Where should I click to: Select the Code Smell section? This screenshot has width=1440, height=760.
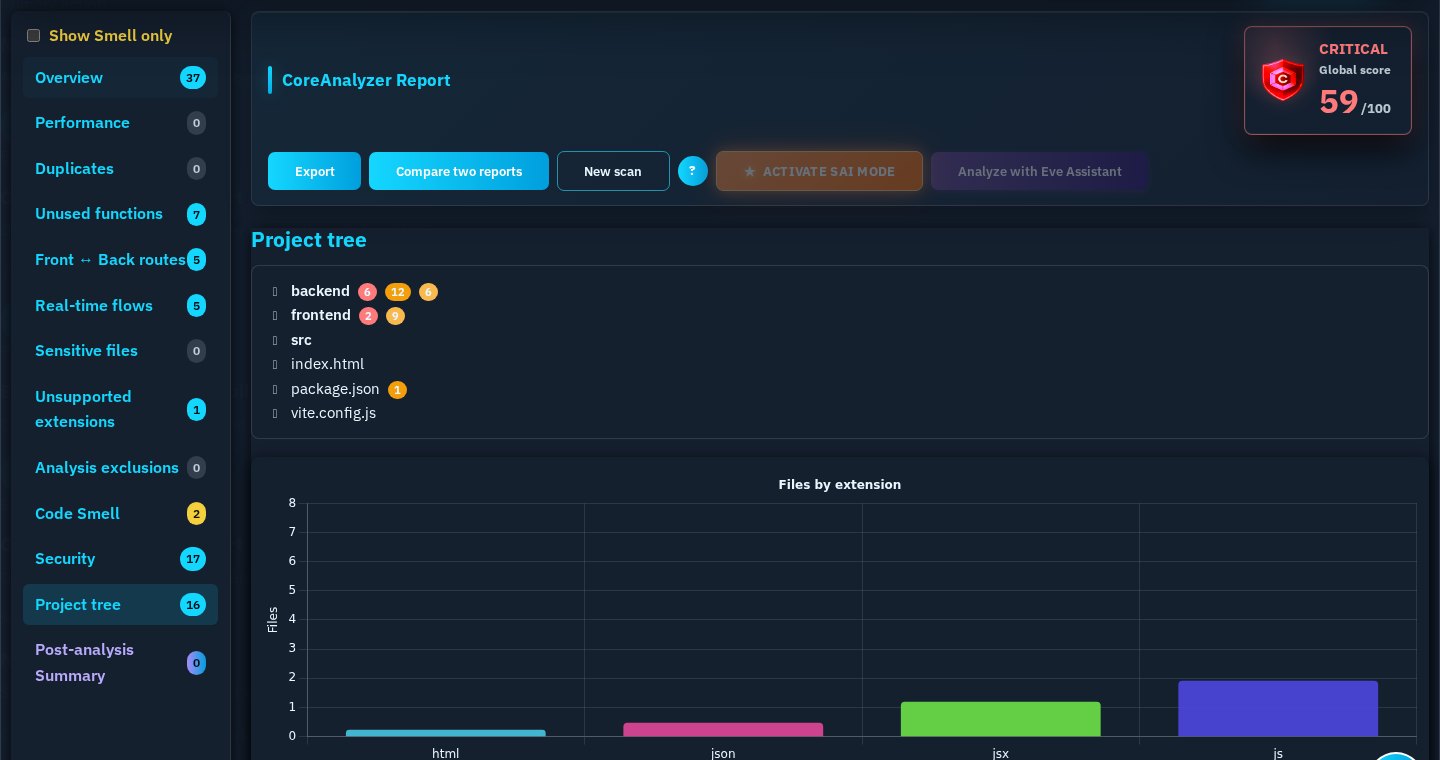(120, 514)
